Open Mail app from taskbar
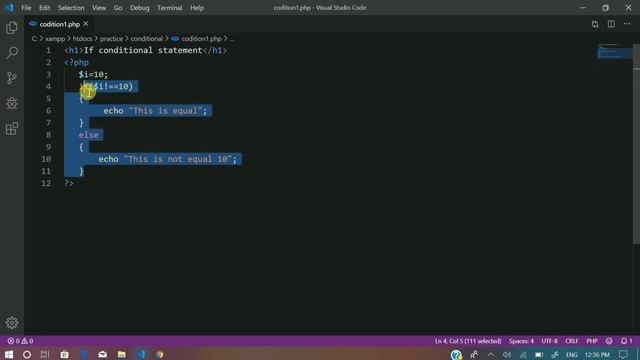 [102, 354]
